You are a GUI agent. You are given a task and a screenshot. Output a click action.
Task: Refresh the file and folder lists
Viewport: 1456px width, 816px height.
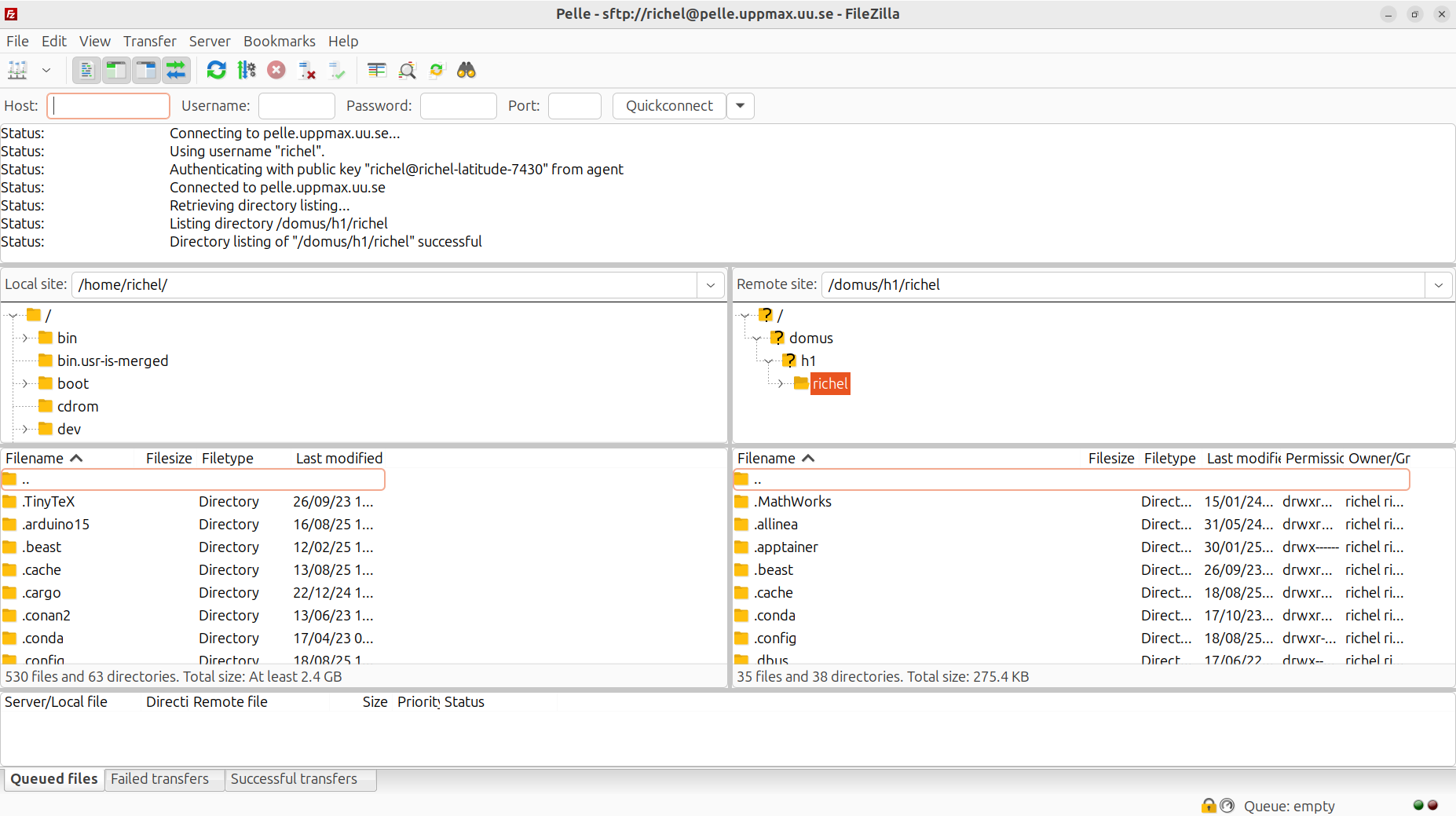click(216, 70)
